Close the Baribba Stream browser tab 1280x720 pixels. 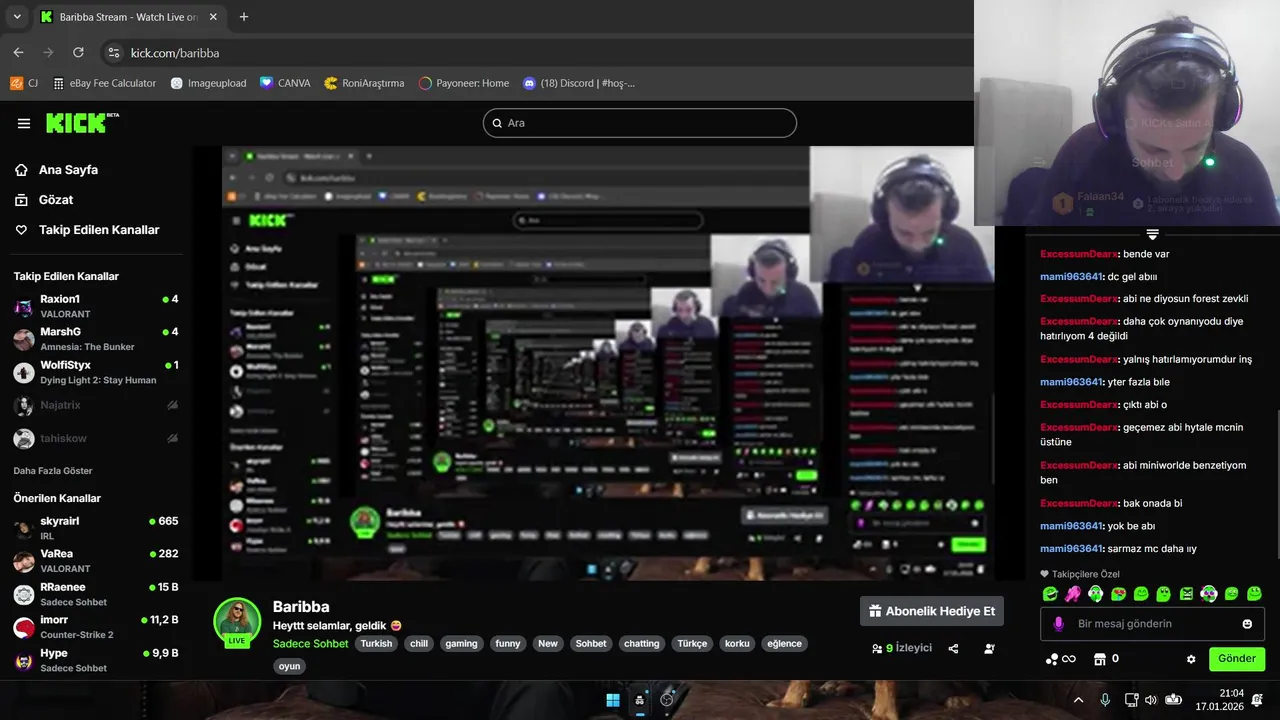pos(212,17)
